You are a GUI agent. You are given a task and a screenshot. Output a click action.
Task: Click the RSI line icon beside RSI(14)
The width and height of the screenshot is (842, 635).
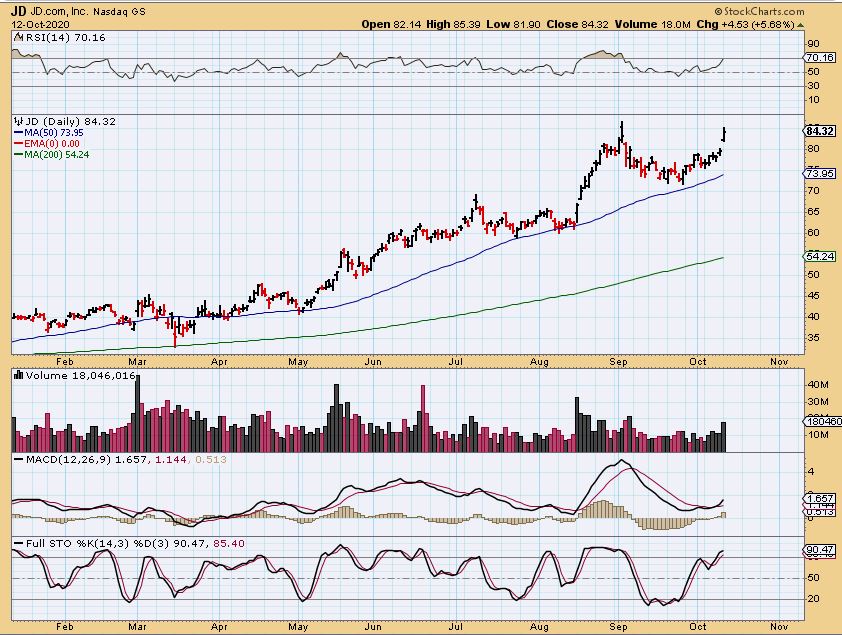click(x=18, y=37)
